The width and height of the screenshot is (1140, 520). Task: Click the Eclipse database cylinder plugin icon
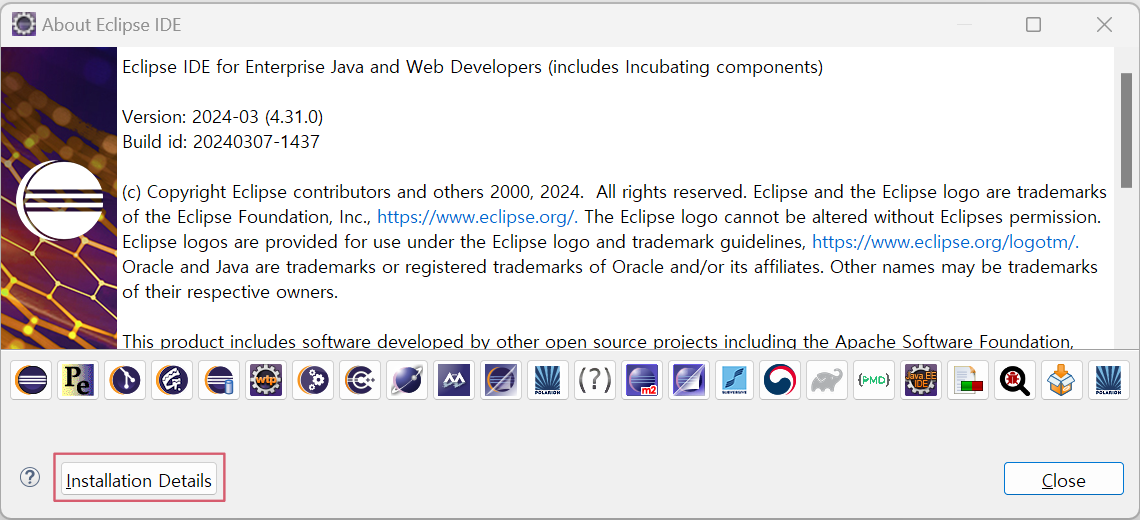(218, 381)
